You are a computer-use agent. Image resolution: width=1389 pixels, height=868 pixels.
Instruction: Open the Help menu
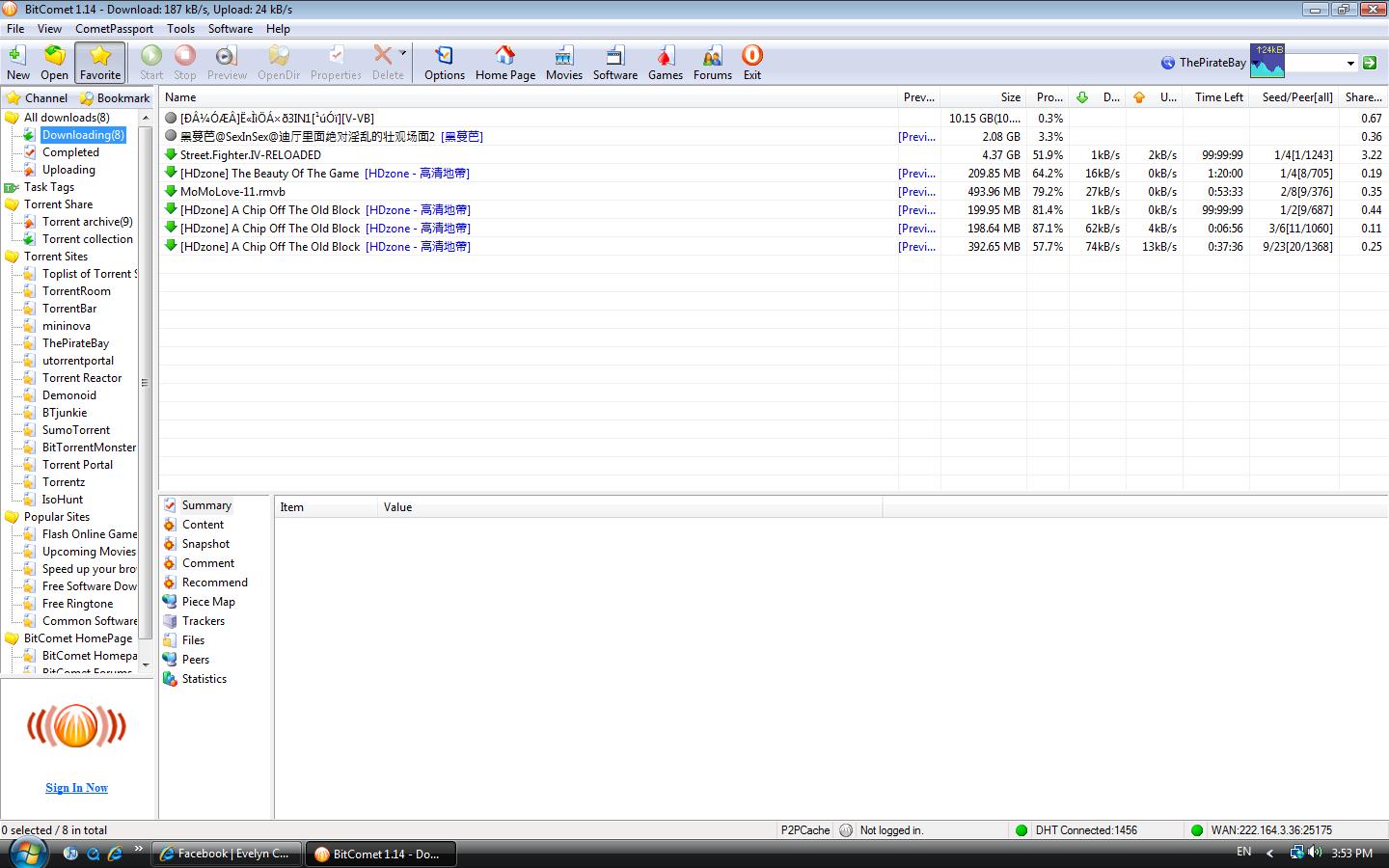pos(278,29)
